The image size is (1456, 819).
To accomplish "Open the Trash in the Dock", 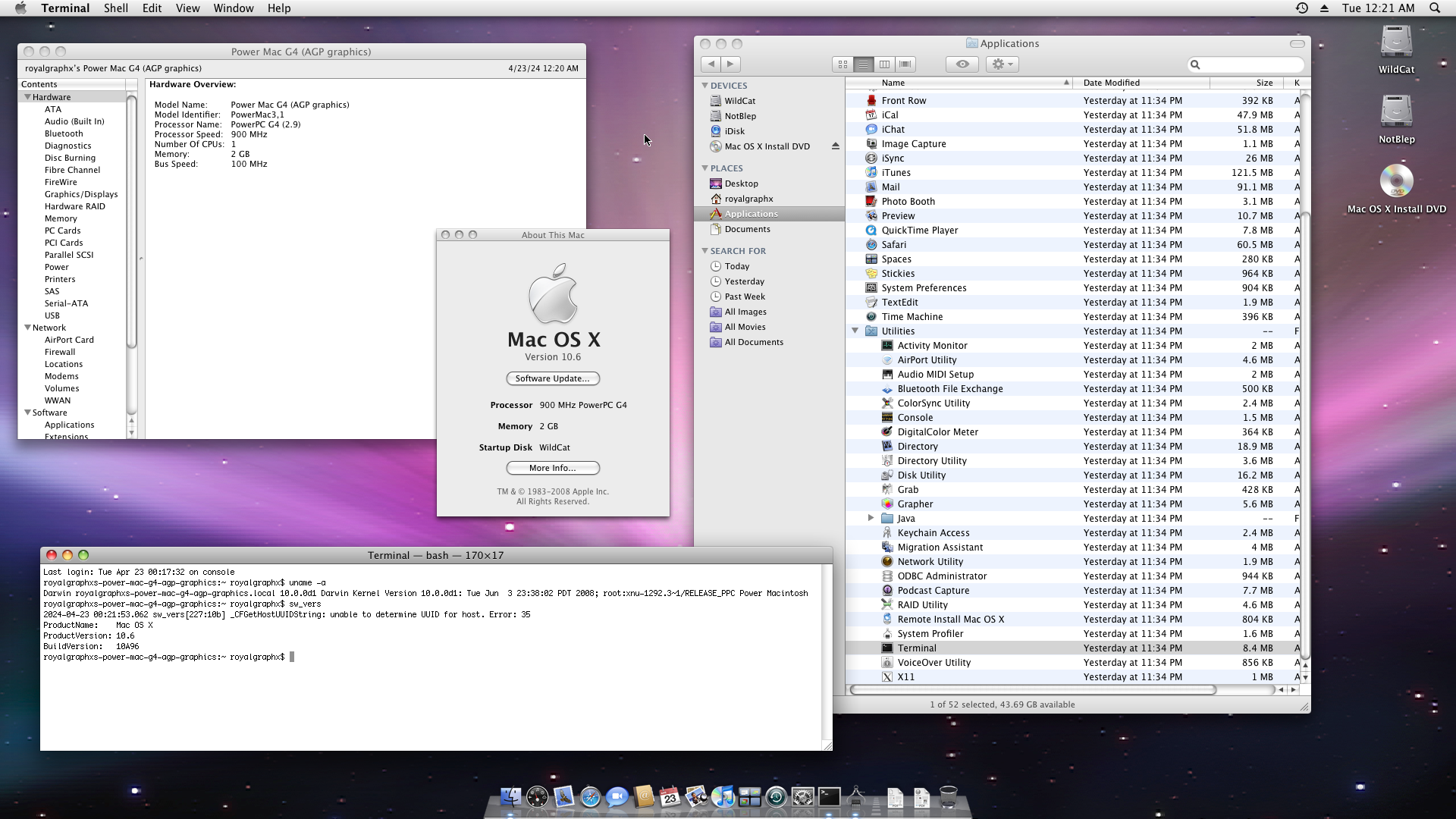I will (948, 797).
